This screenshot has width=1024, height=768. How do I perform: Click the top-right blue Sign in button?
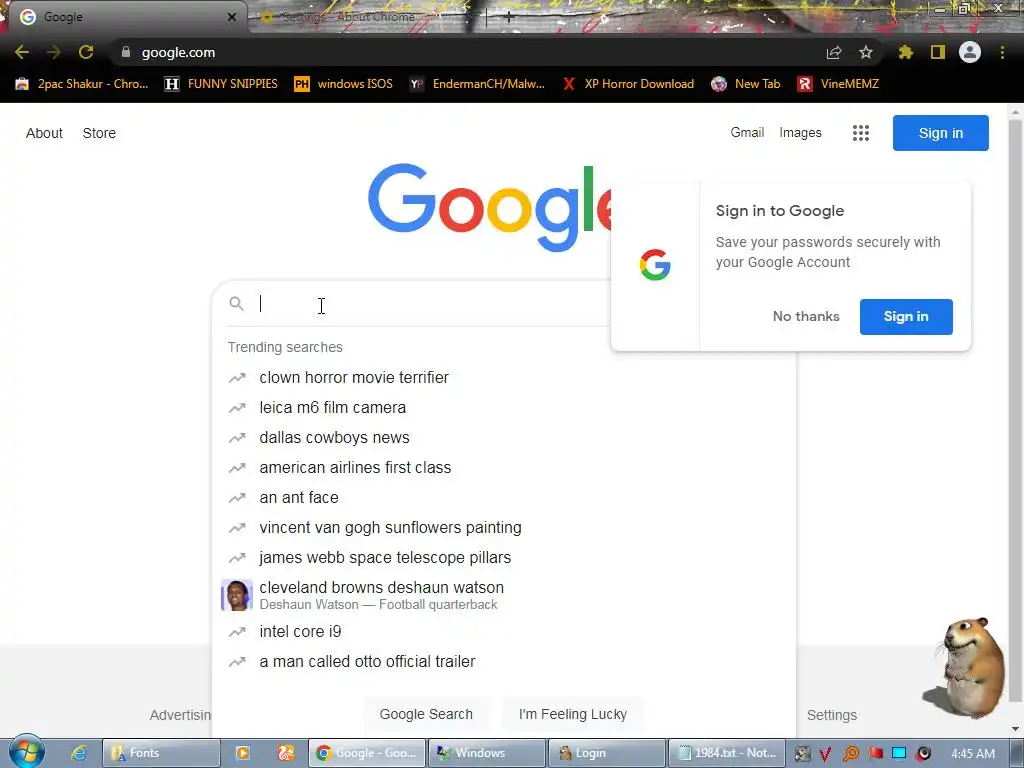pos(940,133)
